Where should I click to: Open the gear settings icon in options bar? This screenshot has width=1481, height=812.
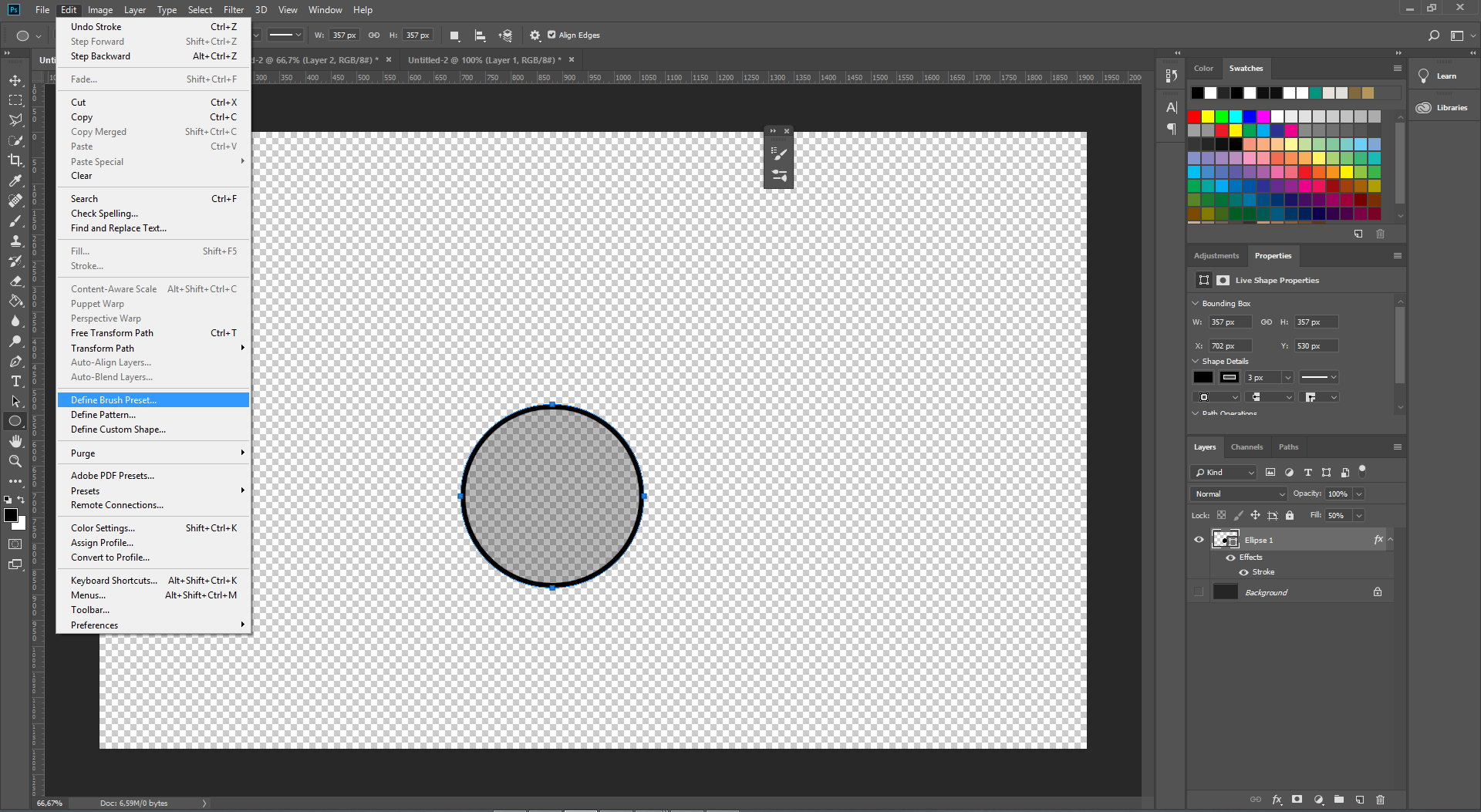535,35
